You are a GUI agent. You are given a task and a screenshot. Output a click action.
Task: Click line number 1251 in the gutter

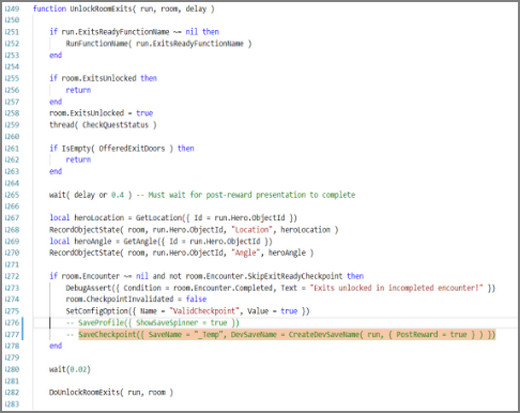click(x=12, y=32)
